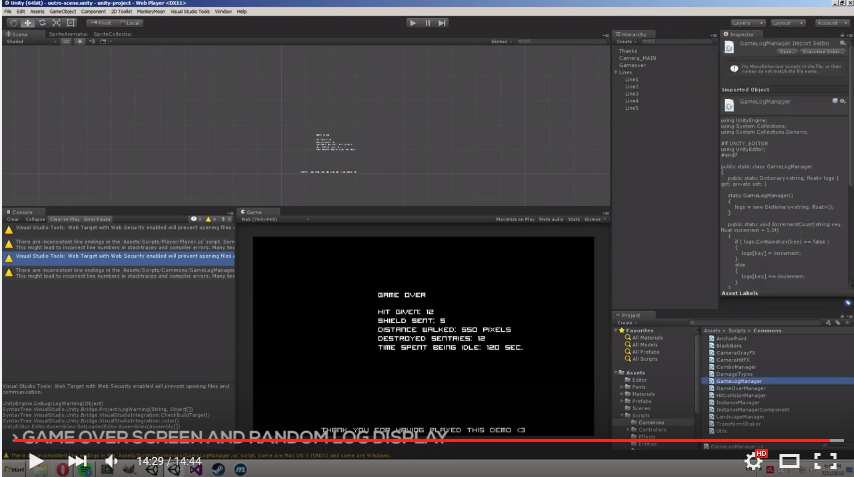Select the Scale tool in Unity toolbar

tap(56, 23)
